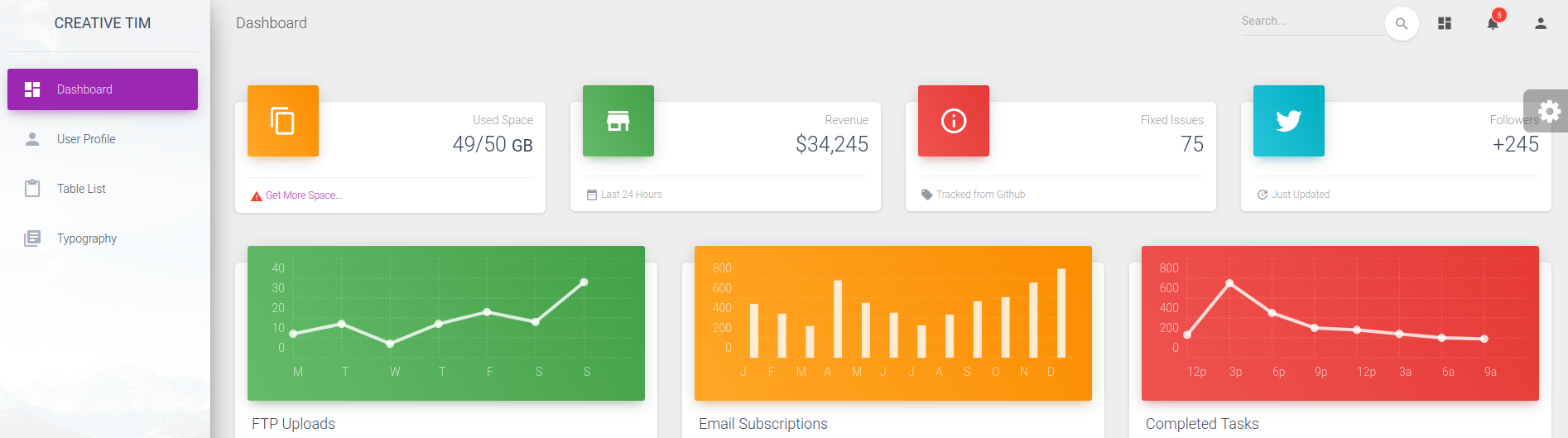Screen dimensions: 1568x438
Task: Click the green Revenue store icon
Action: click(x=618, y=121)
